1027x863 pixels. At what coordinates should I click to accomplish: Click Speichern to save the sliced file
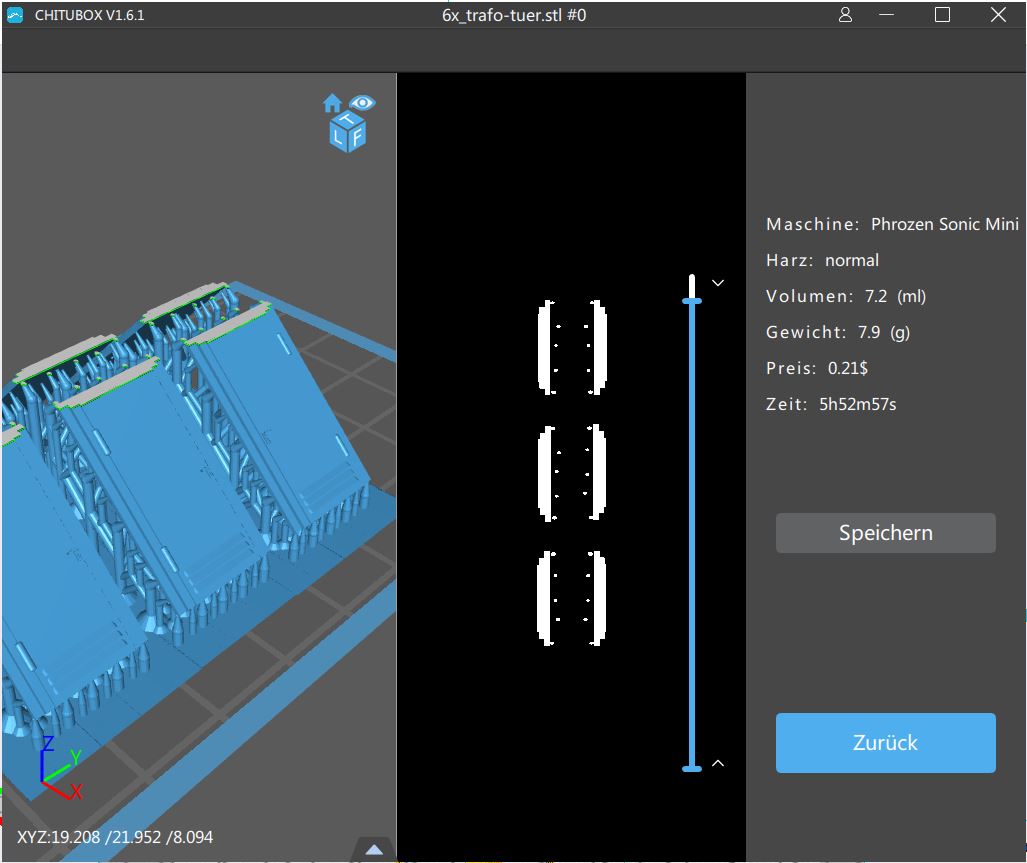[x=886, y=533]
